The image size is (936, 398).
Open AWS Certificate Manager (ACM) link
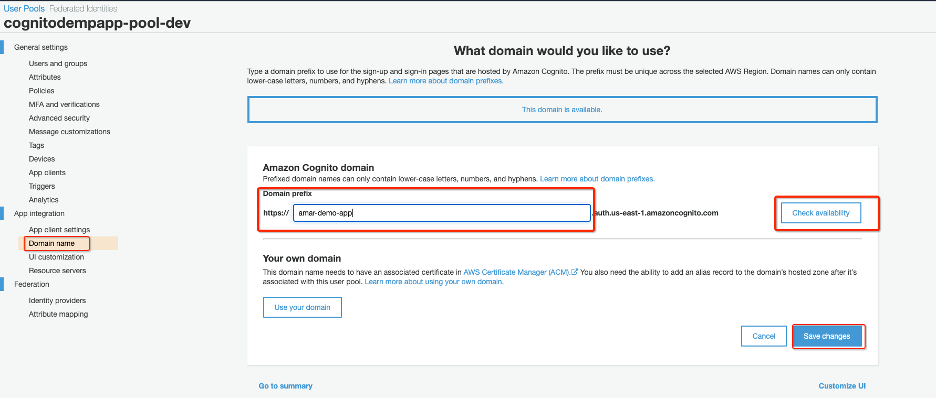(x=517, y=272)
